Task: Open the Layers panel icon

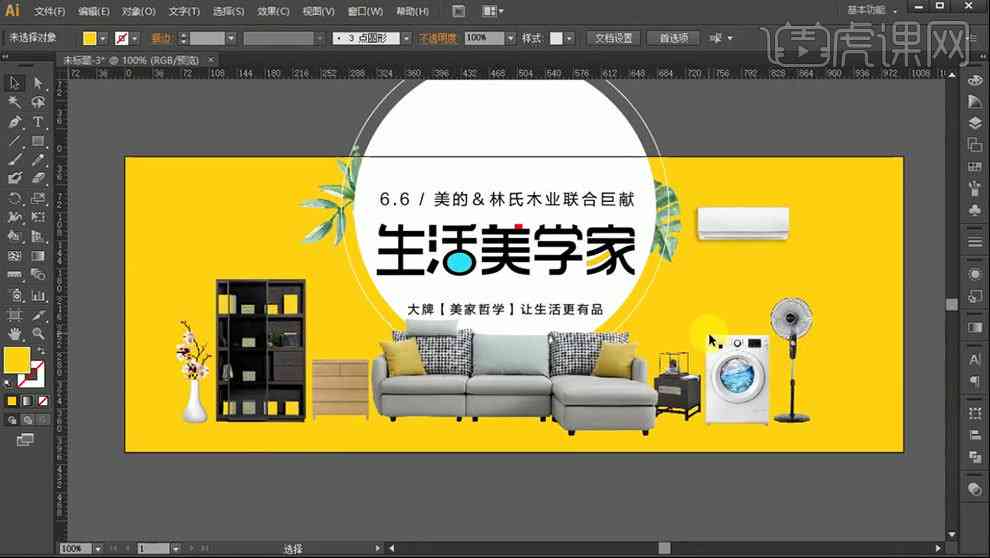Action: 975,123
